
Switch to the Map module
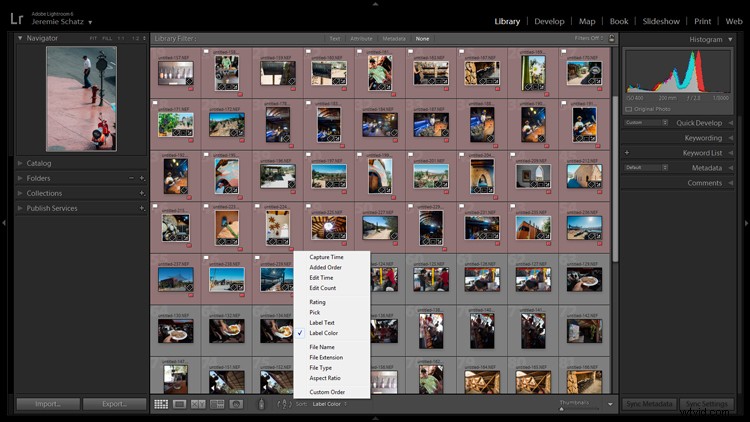[587, 21]
